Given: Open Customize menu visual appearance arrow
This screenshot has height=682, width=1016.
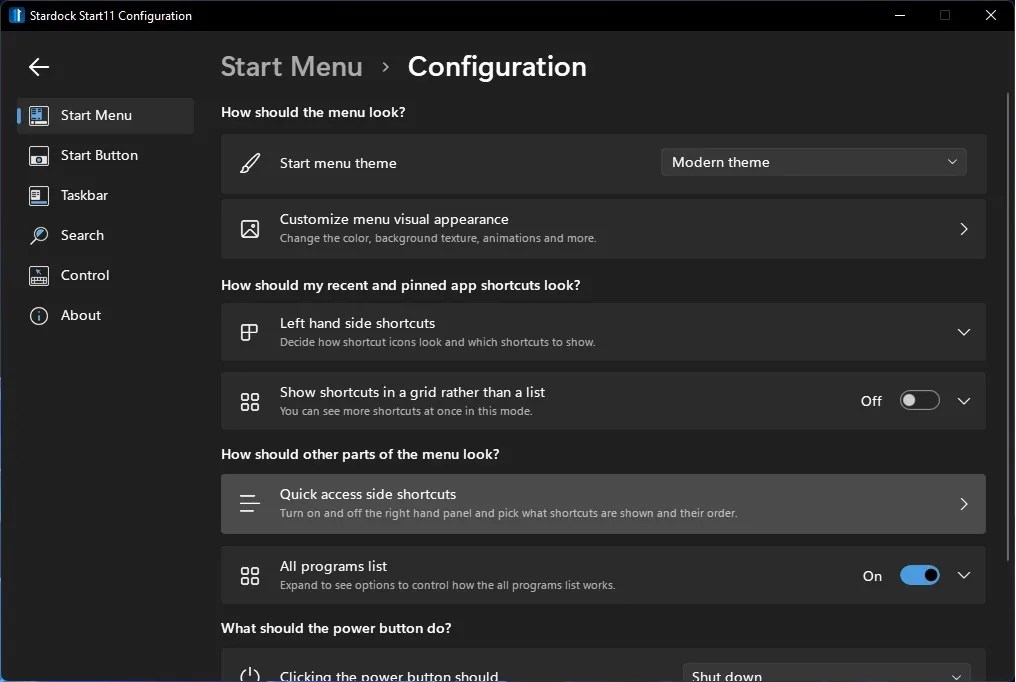Looking at the screenshot, I should click(964, 229).
